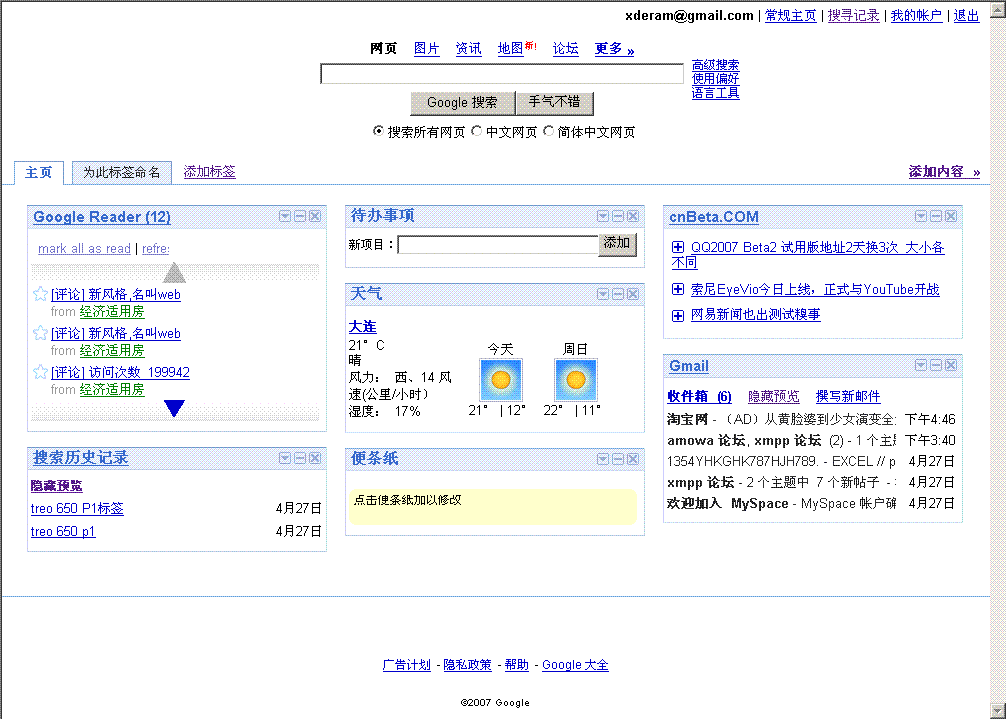The width and height of the screenshot is (1006, 719).
Task: Click the Google 搜索 button
Action: pyautogui.click(x=462, y=103)
